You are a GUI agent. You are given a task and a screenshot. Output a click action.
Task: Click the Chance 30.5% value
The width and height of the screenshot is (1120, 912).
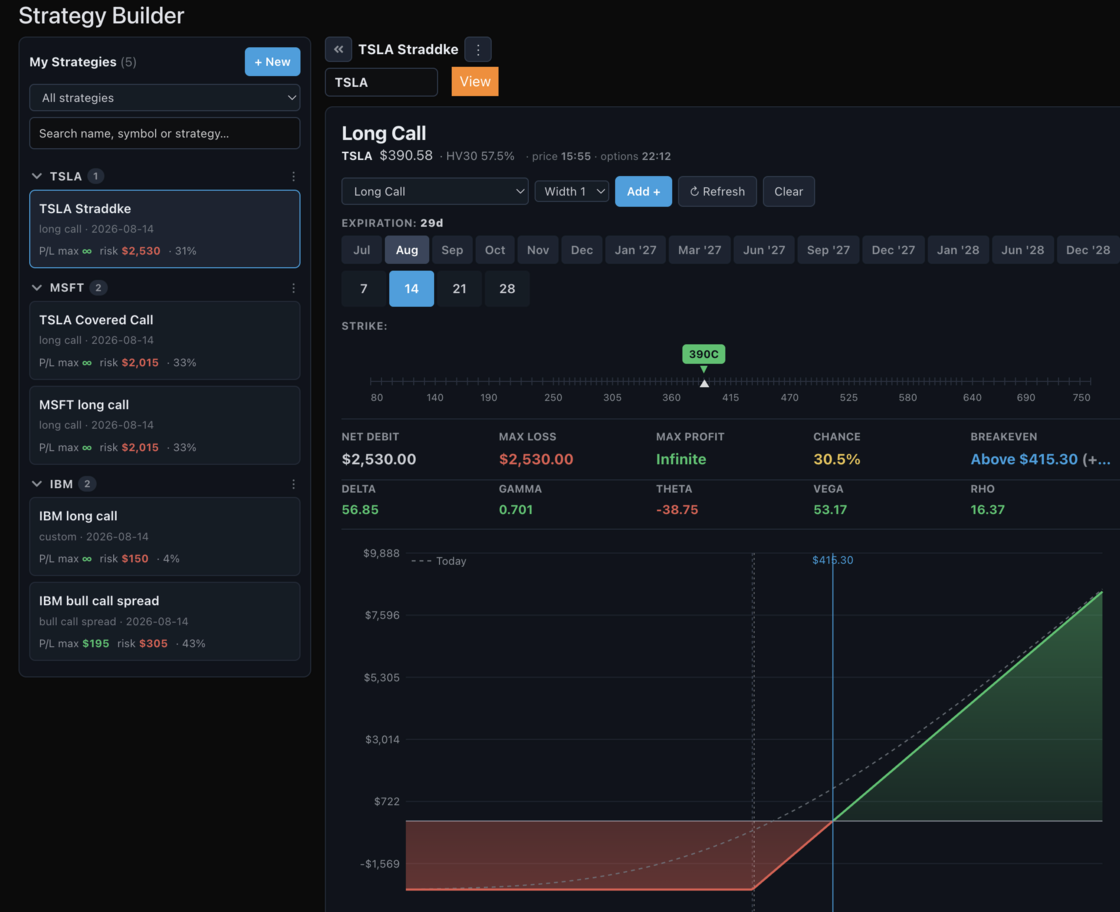coord(836,459)
